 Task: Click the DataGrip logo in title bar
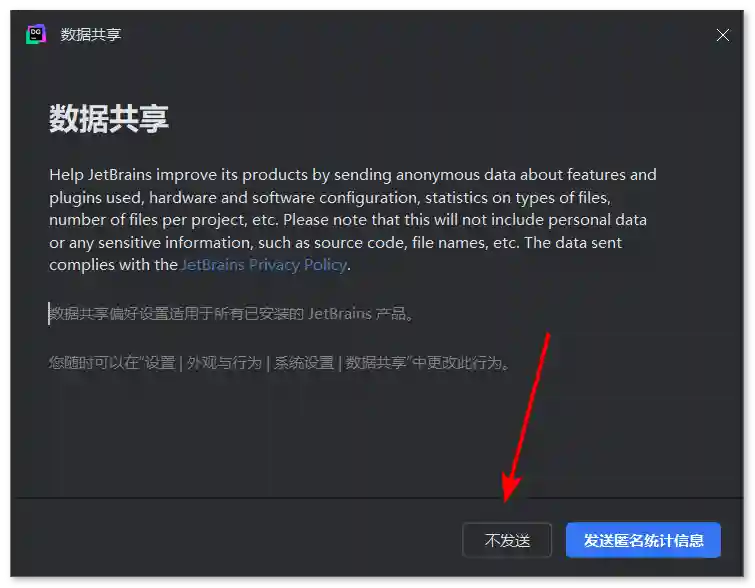36,34
